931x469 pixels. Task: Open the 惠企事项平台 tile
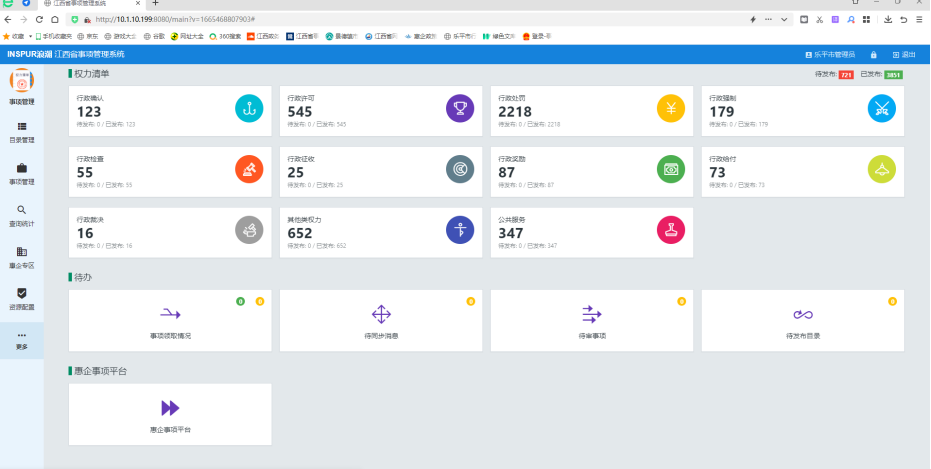pos(170,413)
